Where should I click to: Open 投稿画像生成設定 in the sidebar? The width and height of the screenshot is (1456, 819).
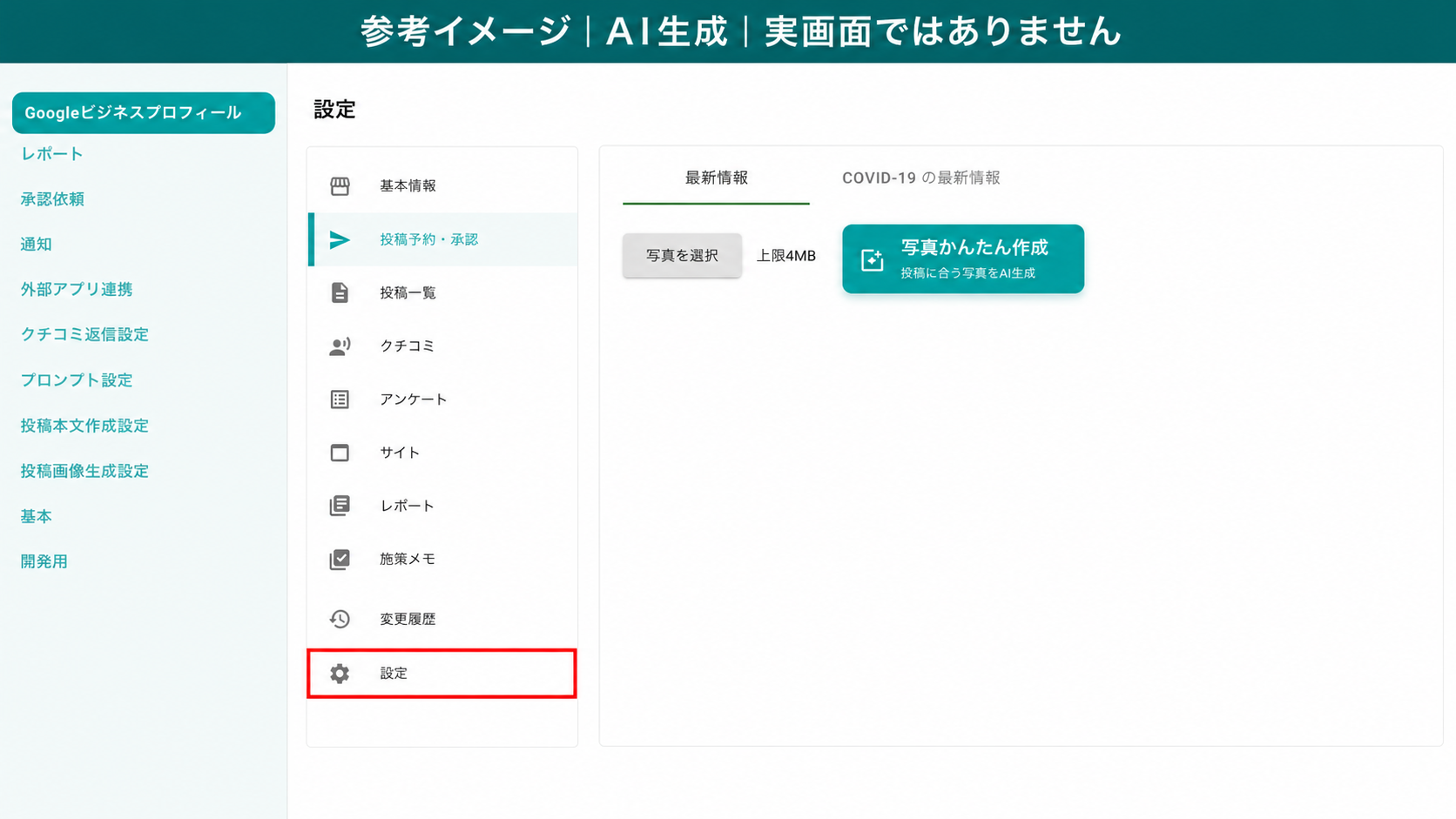(x=84, y=471)
